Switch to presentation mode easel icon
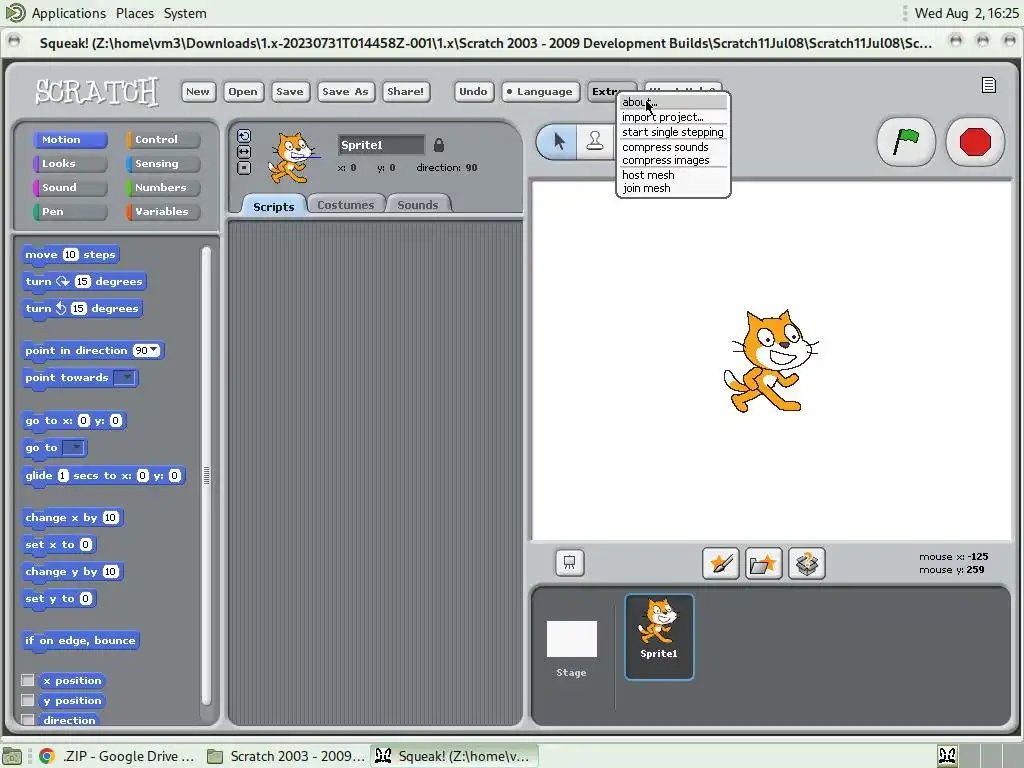1024x768 pixels. [569, 563]
